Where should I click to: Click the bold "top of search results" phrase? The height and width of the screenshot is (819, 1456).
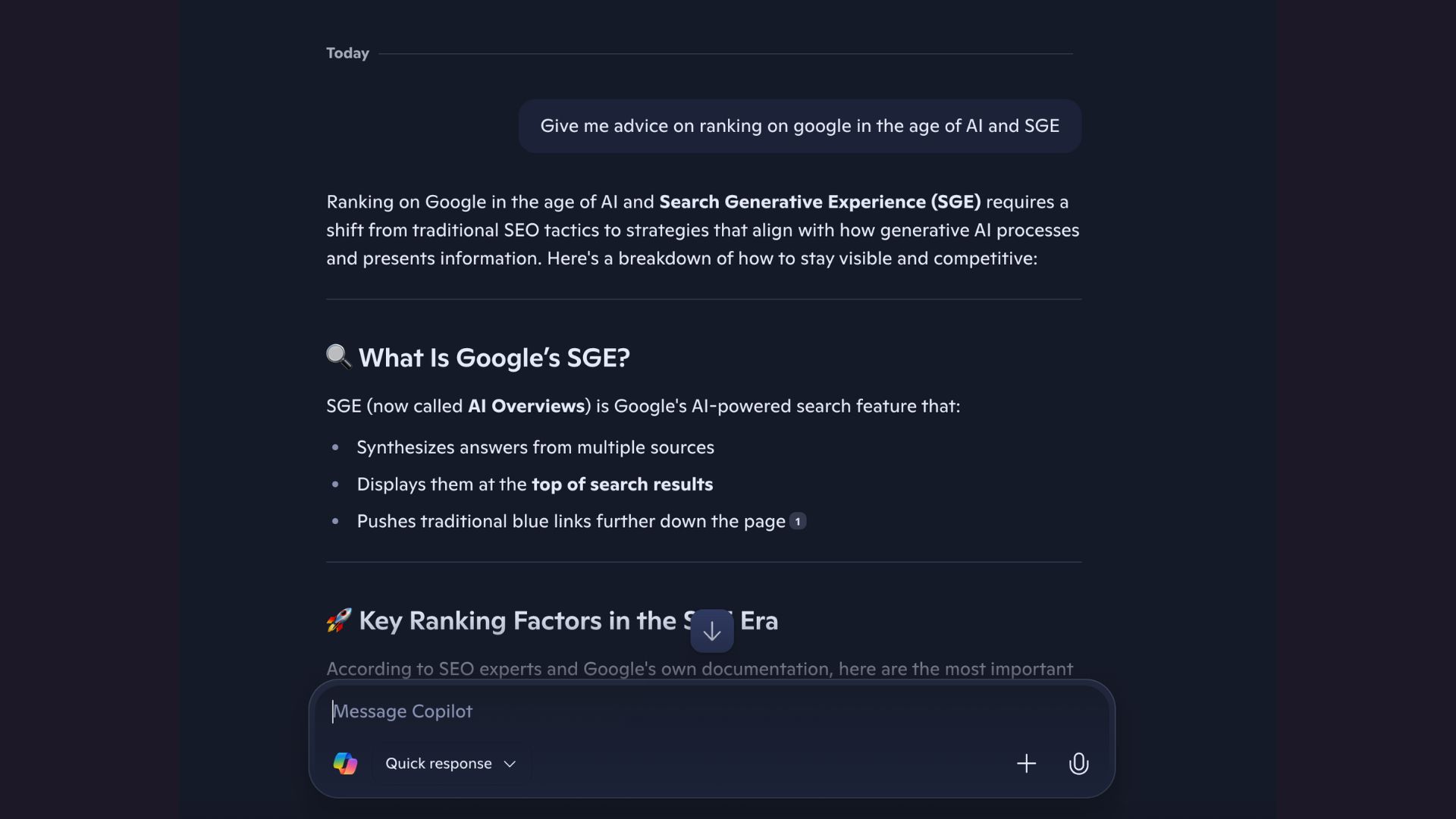pyautogui.click(x=622, y=485)
